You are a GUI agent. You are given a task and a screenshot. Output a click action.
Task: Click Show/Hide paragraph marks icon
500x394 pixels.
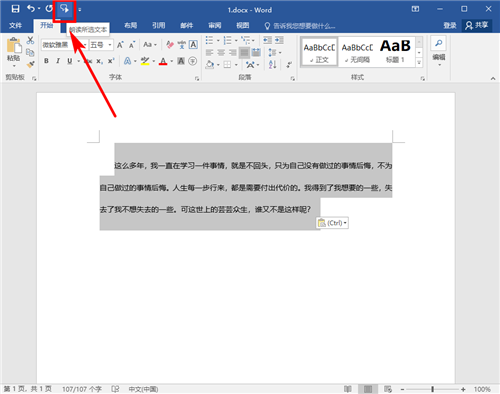point(289,65)
